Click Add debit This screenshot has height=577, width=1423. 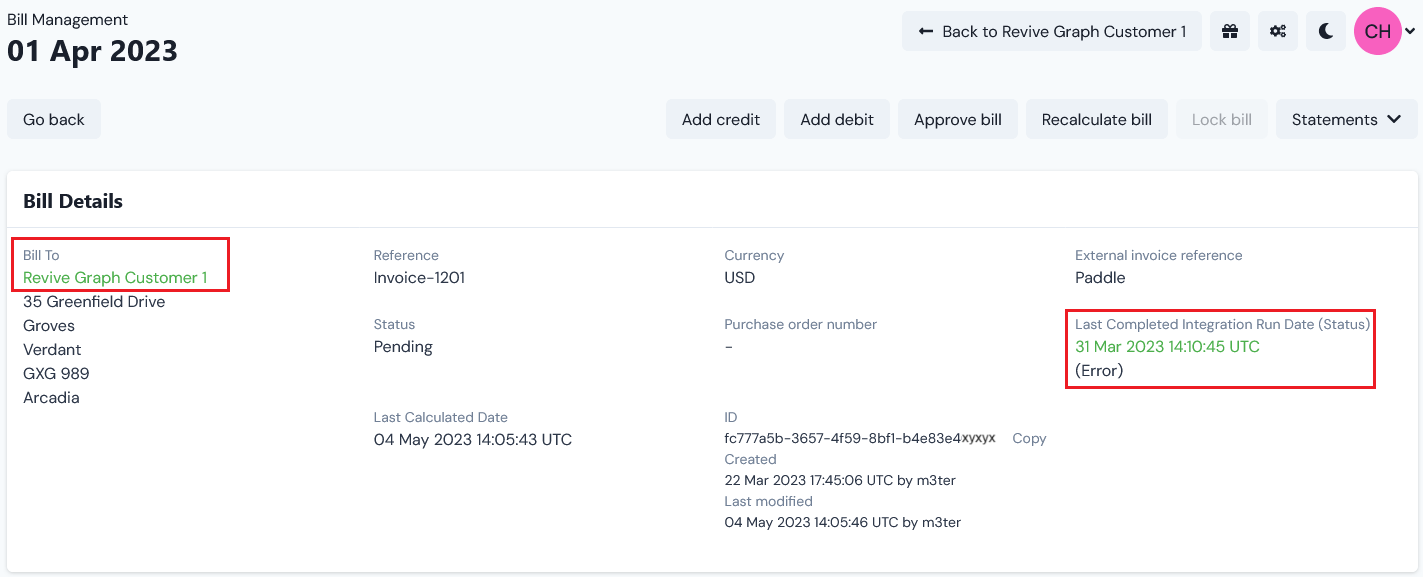pos(837,119)
